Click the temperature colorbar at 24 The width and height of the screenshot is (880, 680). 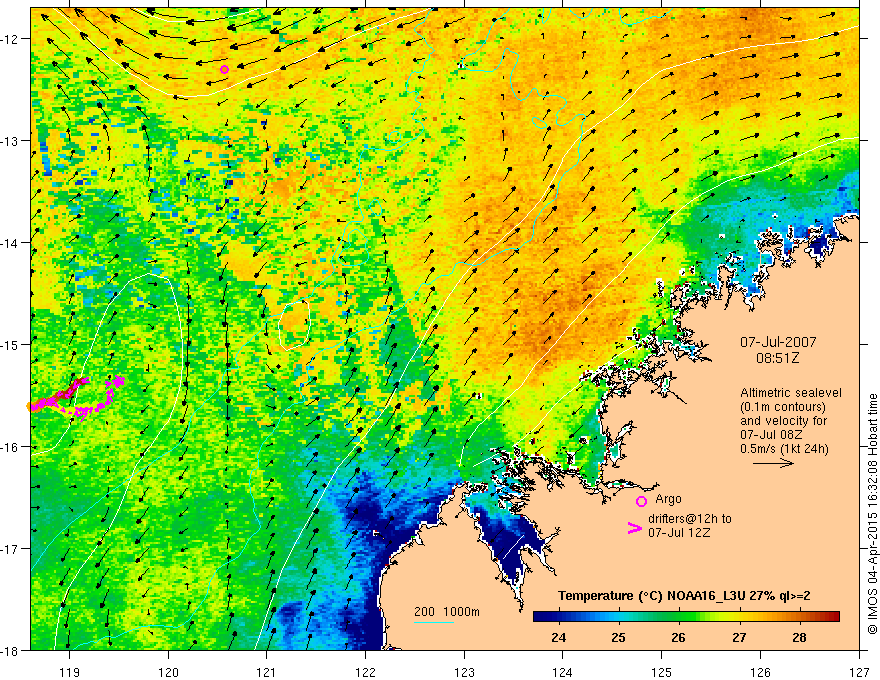pos(558,617)
